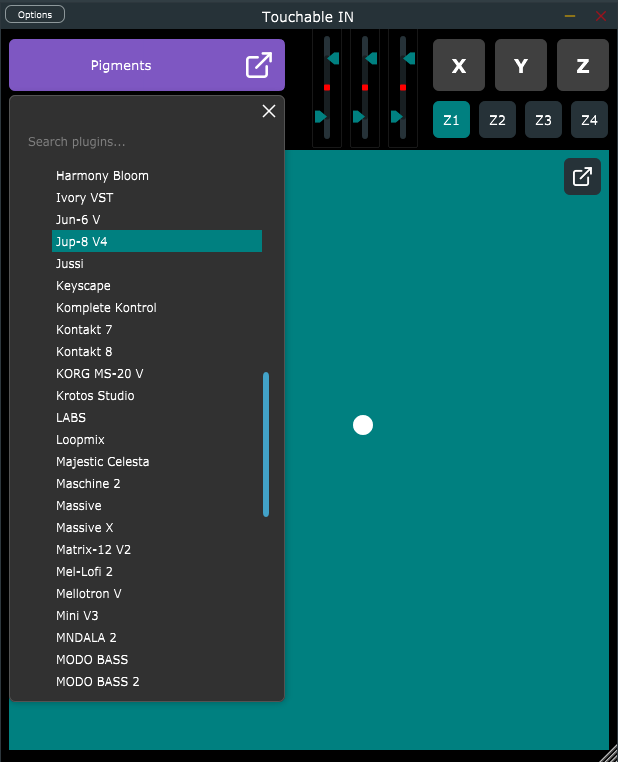Expand the Pigments plugin selector
The image size is (618, 762).
121,66
